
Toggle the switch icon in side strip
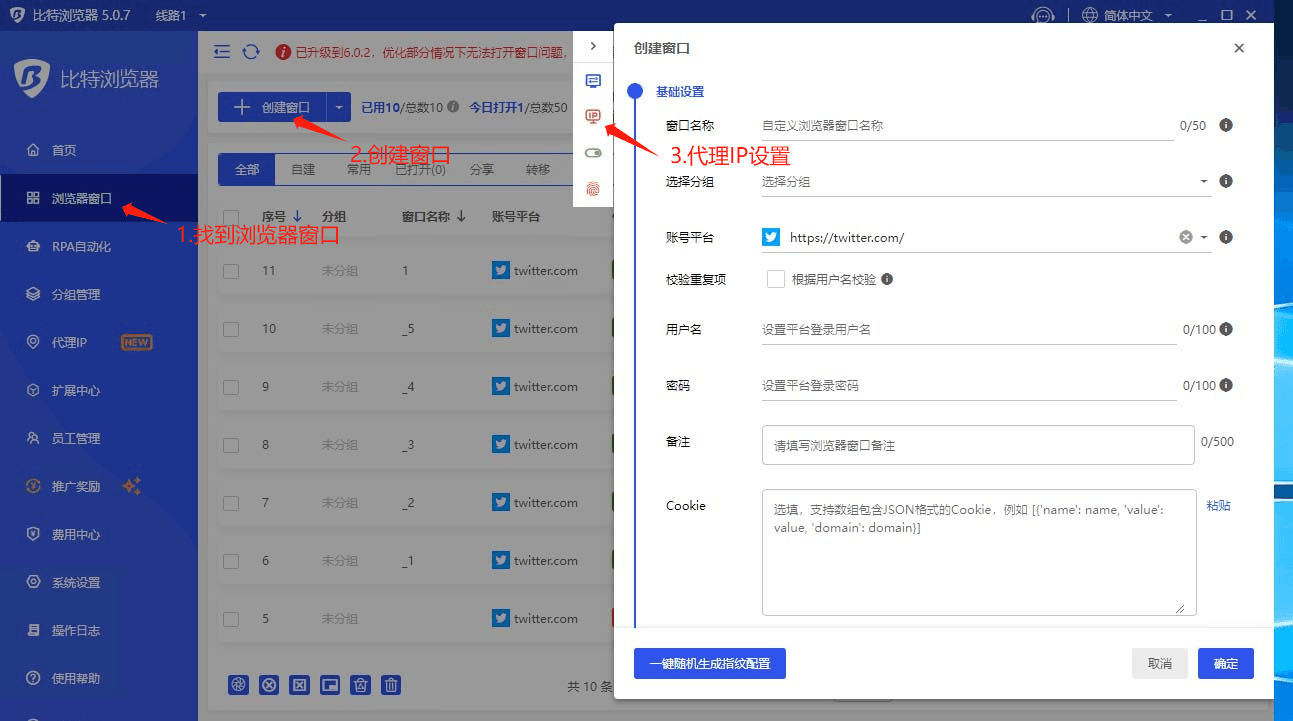click(x=593, y=153)
